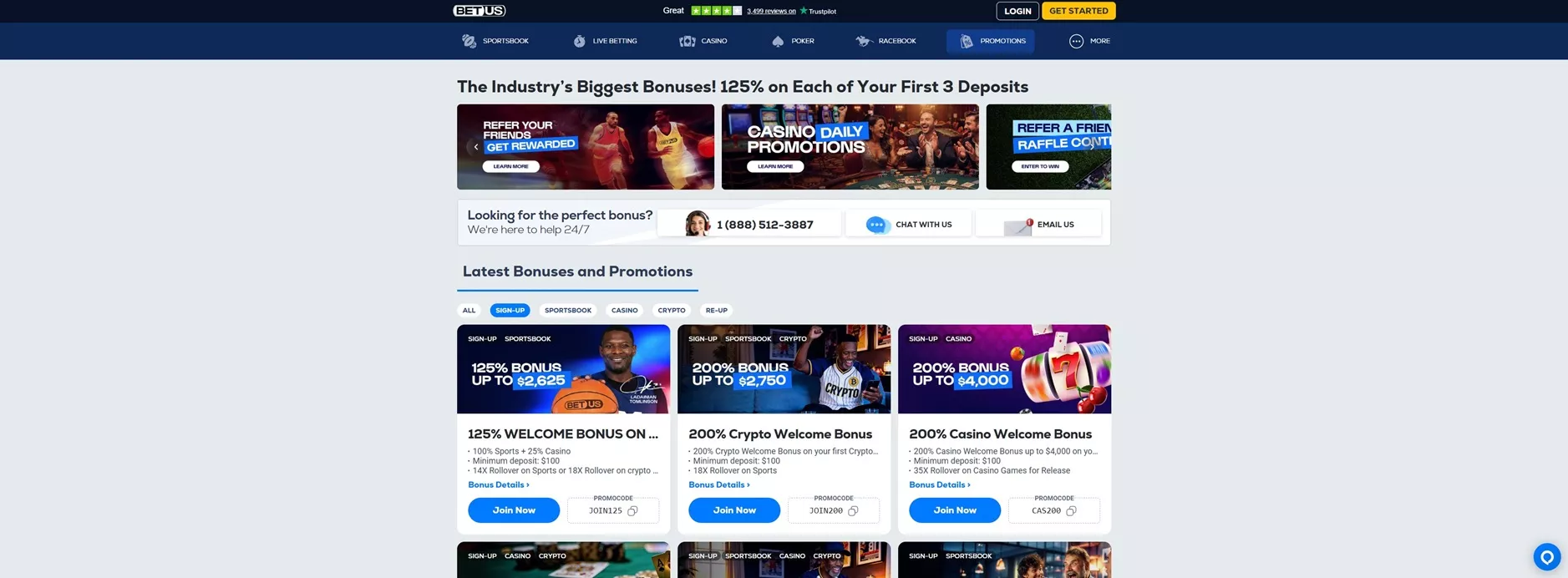Open Bonus Details for 125% Welcome Bonus
This screenshot has width=1568, height=578.
click(x=499, y=485)
